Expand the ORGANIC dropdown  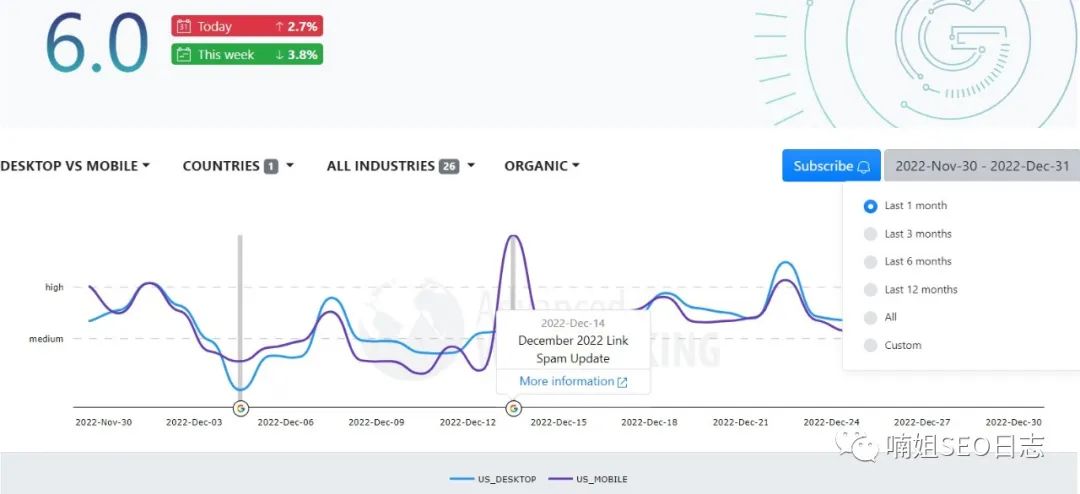[541, 165]
